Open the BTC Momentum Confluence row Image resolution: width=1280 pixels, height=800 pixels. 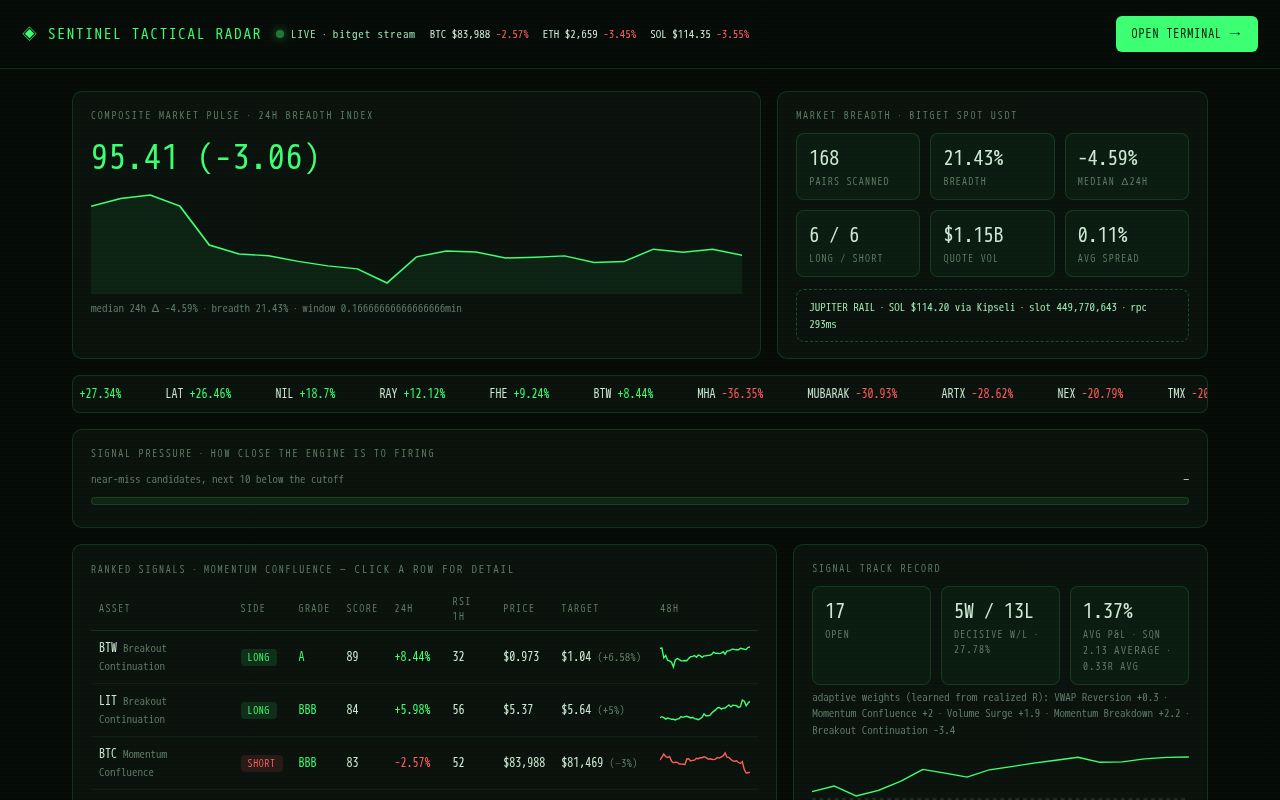pos(424,763)
